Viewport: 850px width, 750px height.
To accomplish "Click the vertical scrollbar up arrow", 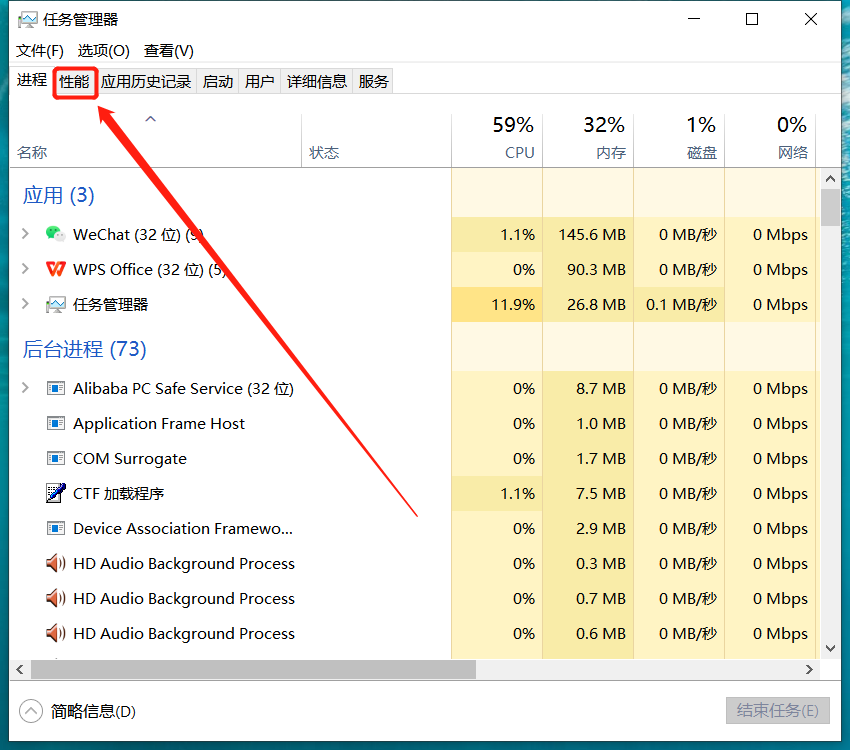I will point(830,178).
